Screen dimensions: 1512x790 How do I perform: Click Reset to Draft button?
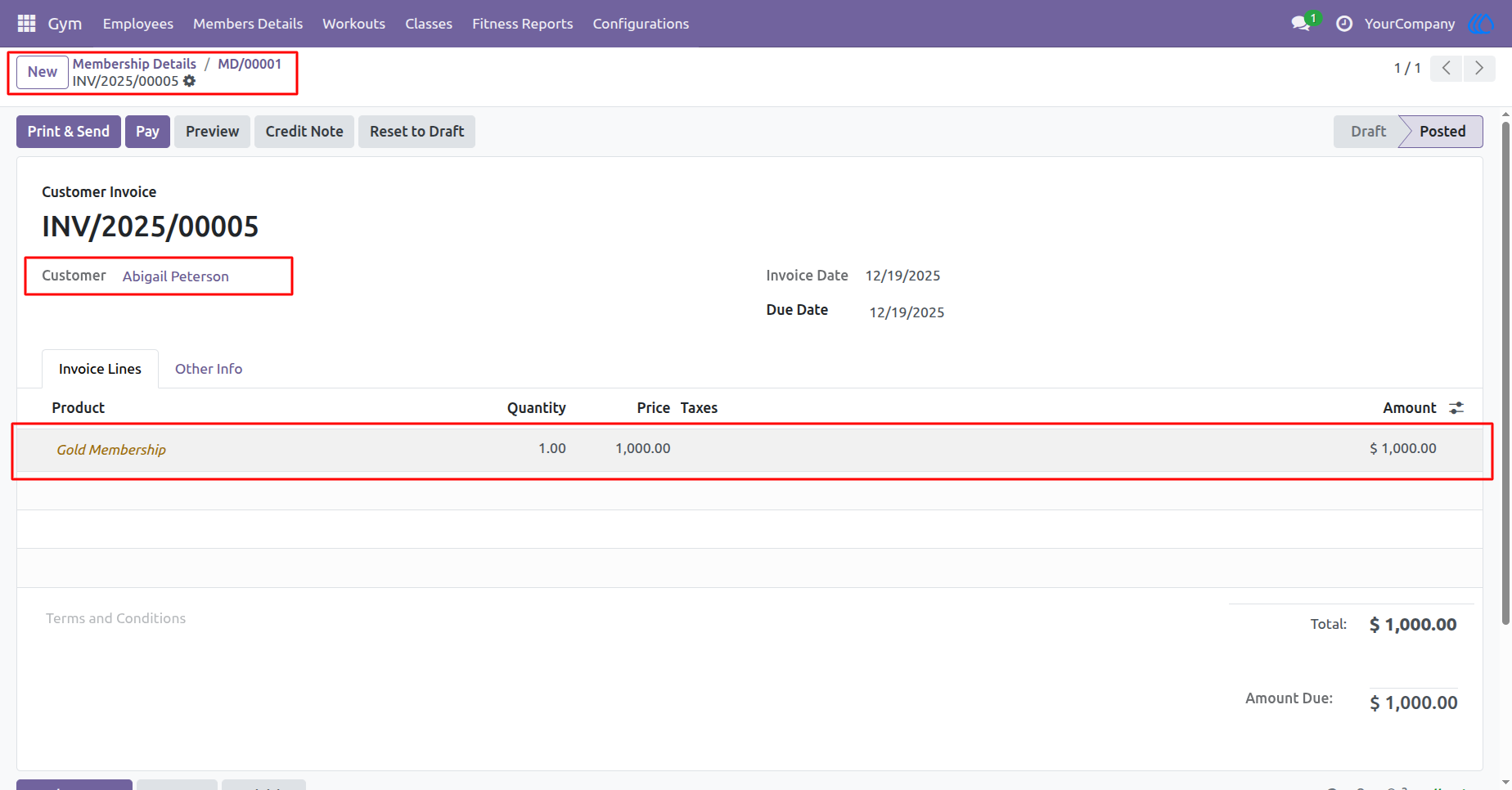click(416, 132)
